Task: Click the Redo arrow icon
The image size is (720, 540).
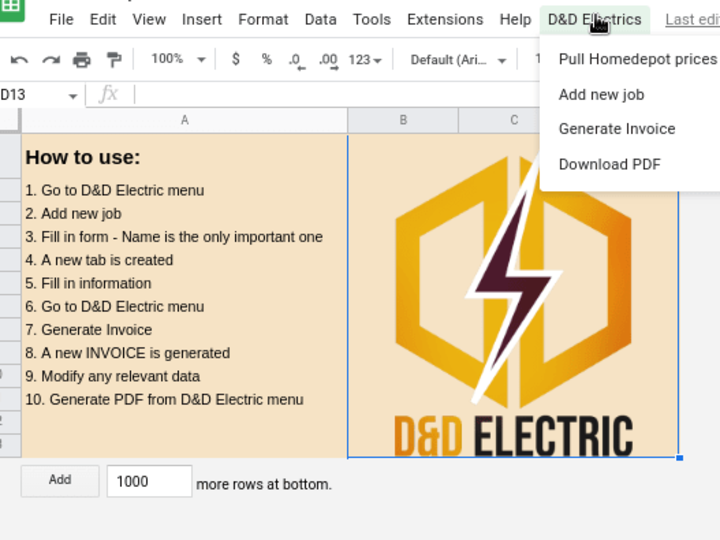Action: (x=51, y=60)
